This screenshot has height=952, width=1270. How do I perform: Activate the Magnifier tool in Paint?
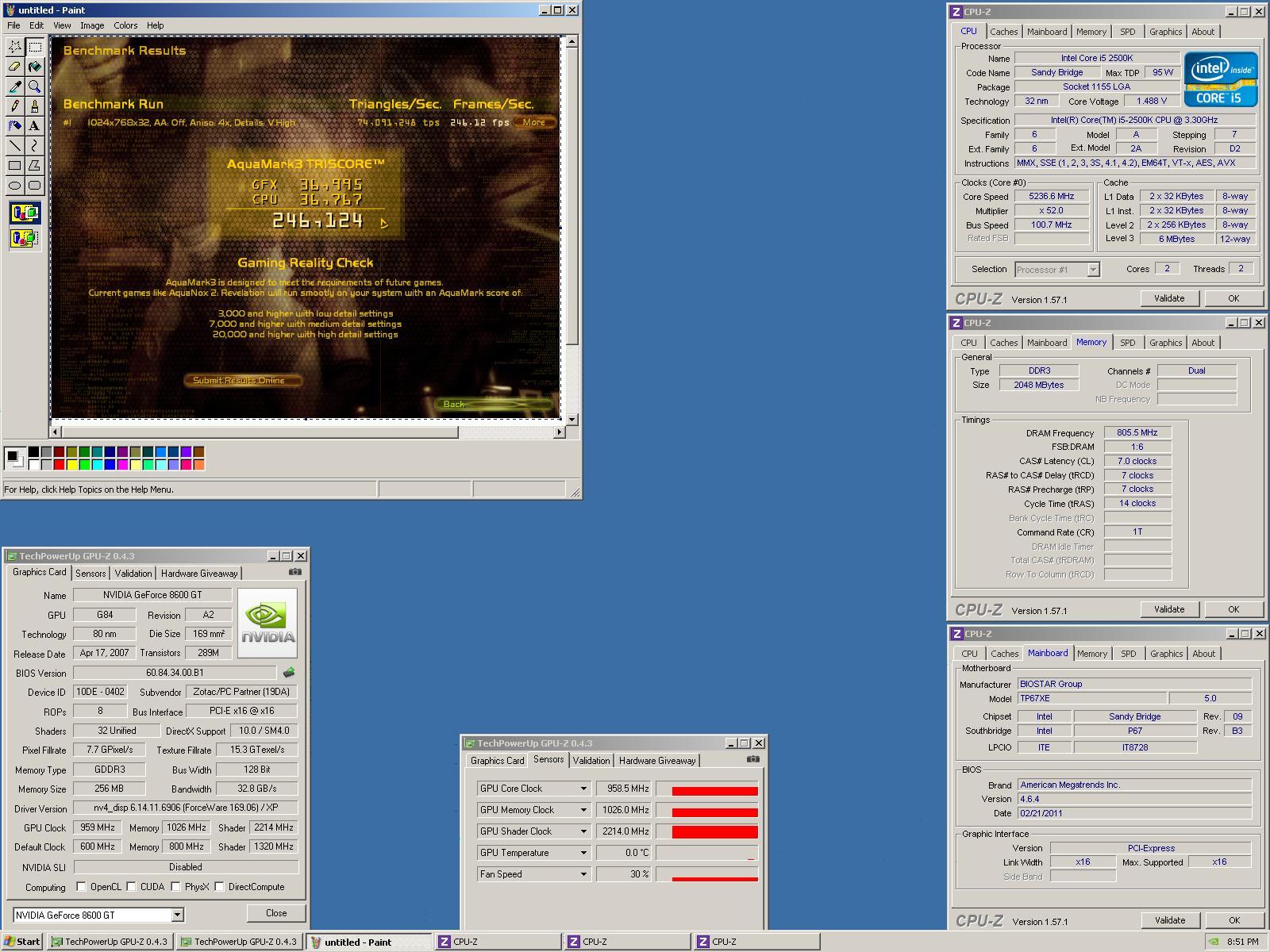tap(34, 86)
